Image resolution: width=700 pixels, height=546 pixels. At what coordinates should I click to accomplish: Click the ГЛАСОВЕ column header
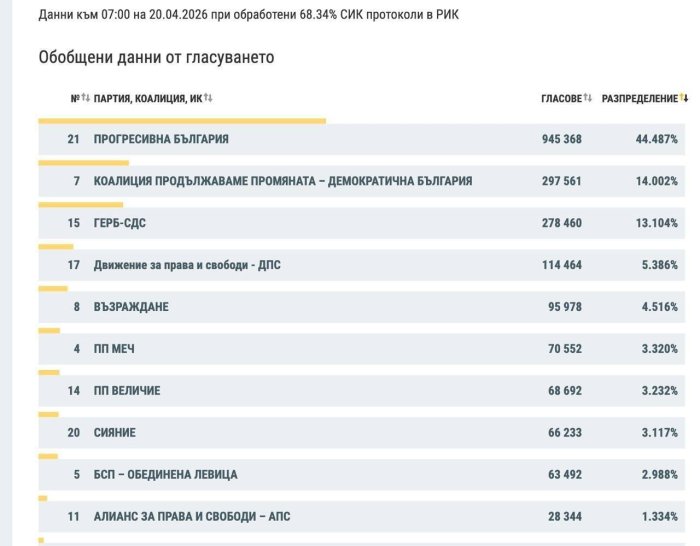tap(561, 98)
